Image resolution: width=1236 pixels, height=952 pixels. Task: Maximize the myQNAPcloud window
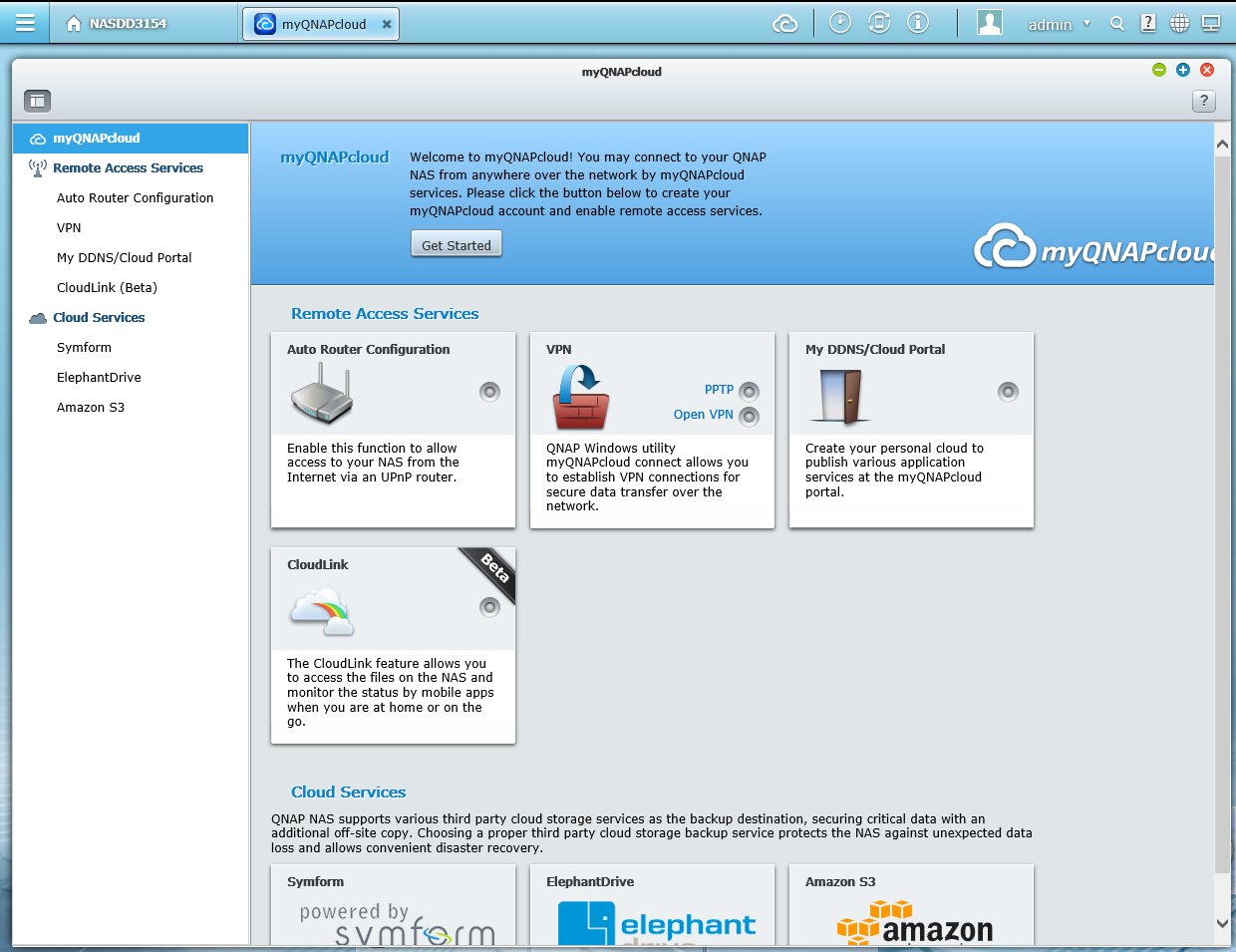tap(1183, 70)
